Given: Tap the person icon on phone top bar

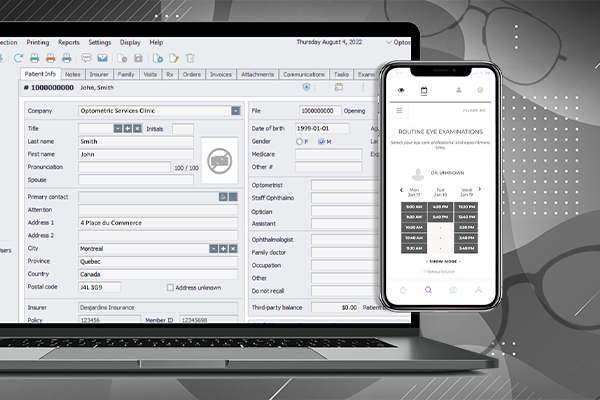Looking at the screenshot, I should tap(458, 90).
